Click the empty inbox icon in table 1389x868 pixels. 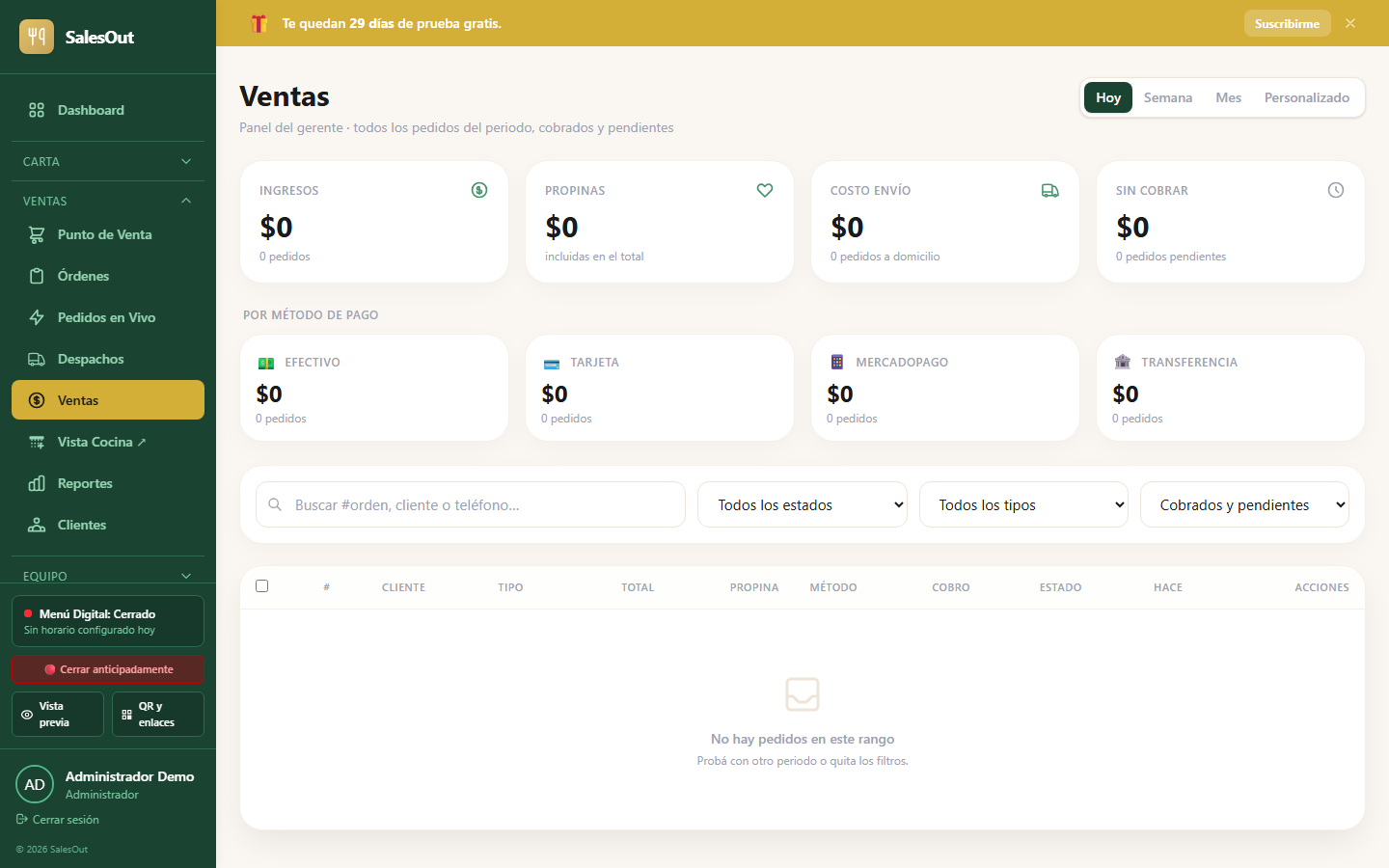803,693
